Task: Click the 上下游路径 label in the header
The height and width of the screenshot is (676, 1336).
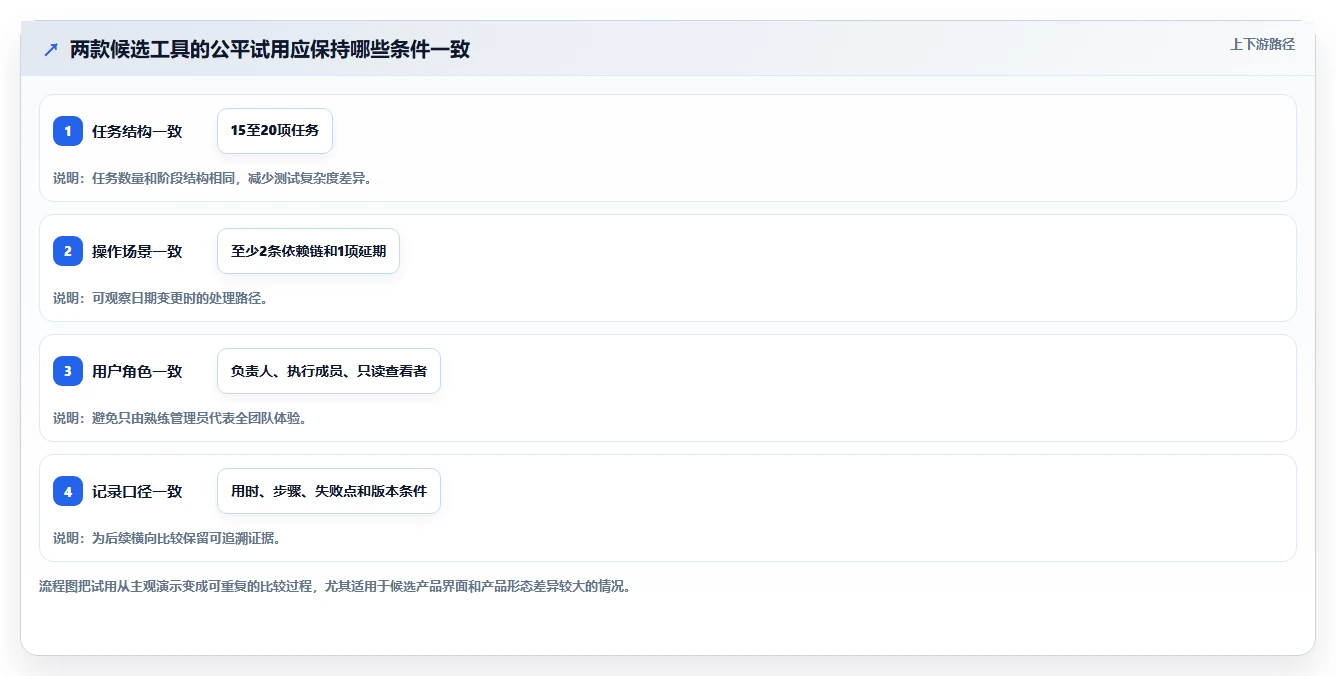Action: [x=1262, y=44]
